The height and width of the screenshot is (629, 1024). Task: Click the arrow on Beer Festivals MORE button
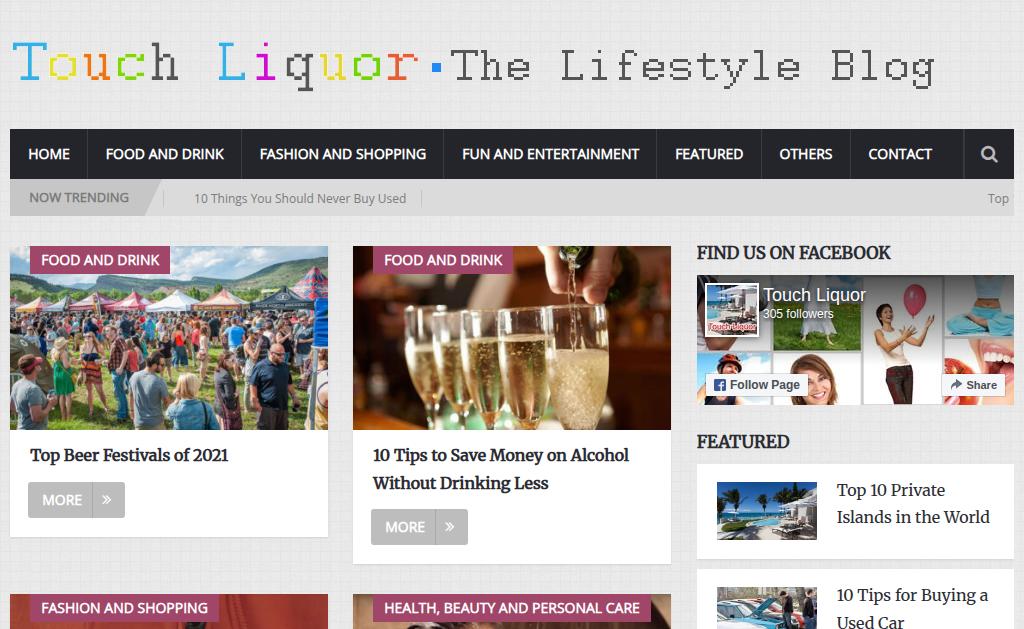point(108,500)
